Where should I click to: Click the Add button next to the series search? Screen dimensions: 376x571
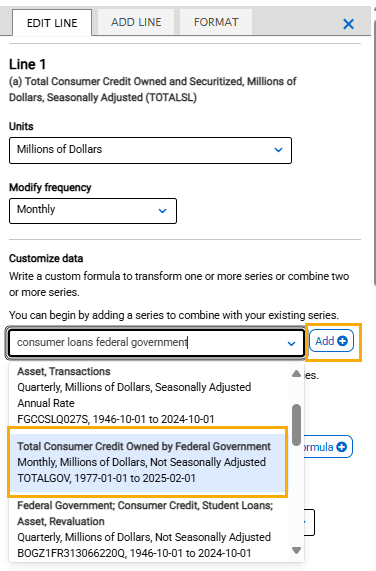331,341
